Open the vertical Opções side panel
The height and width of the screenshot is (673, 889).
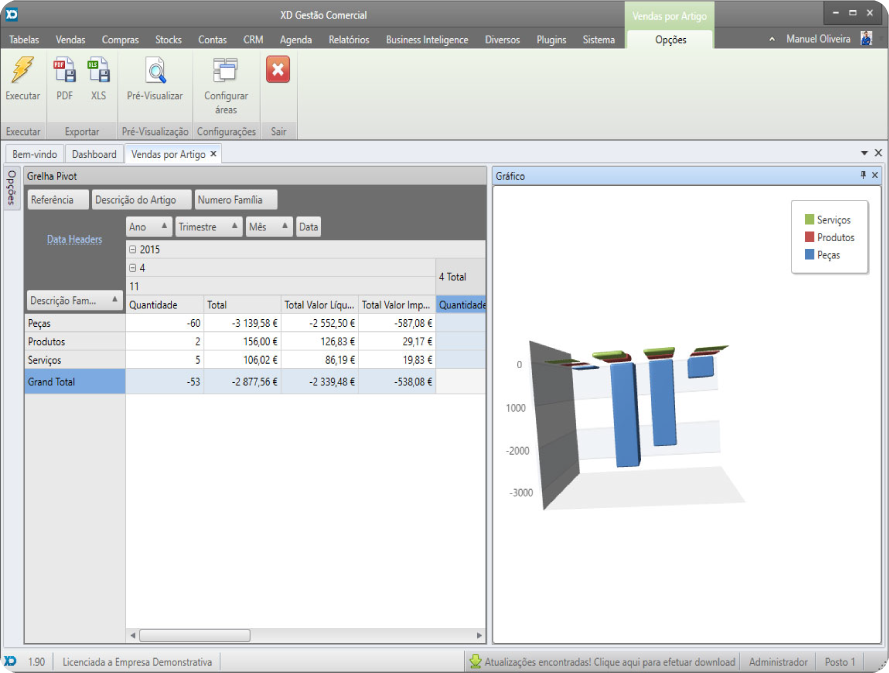click(12, 188)
